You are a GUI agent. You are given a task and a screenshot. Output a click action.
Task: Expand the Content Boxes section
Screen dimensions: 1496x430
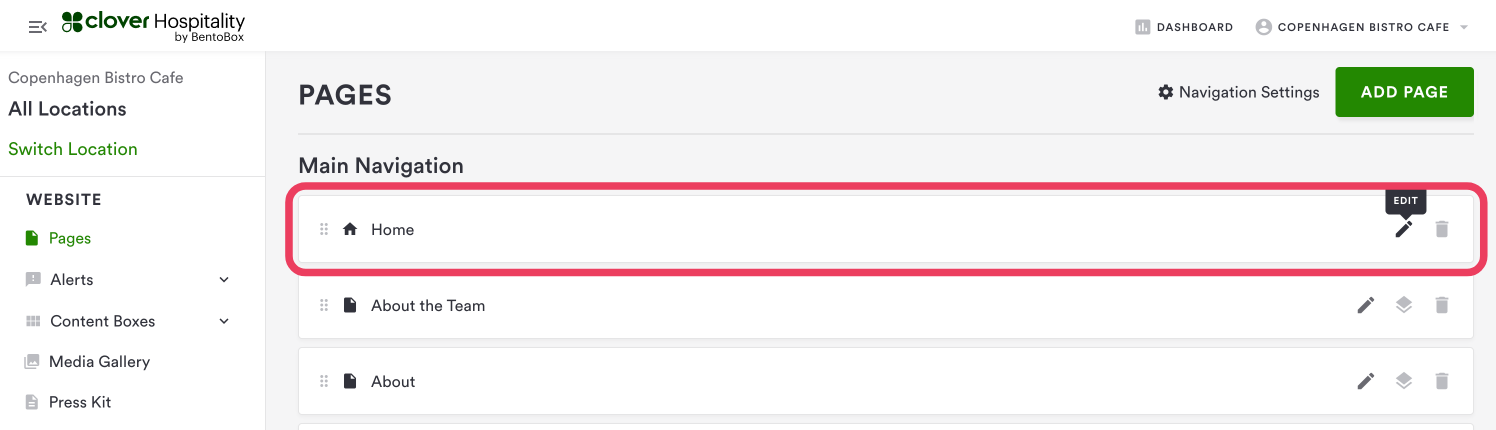(224, 321)
